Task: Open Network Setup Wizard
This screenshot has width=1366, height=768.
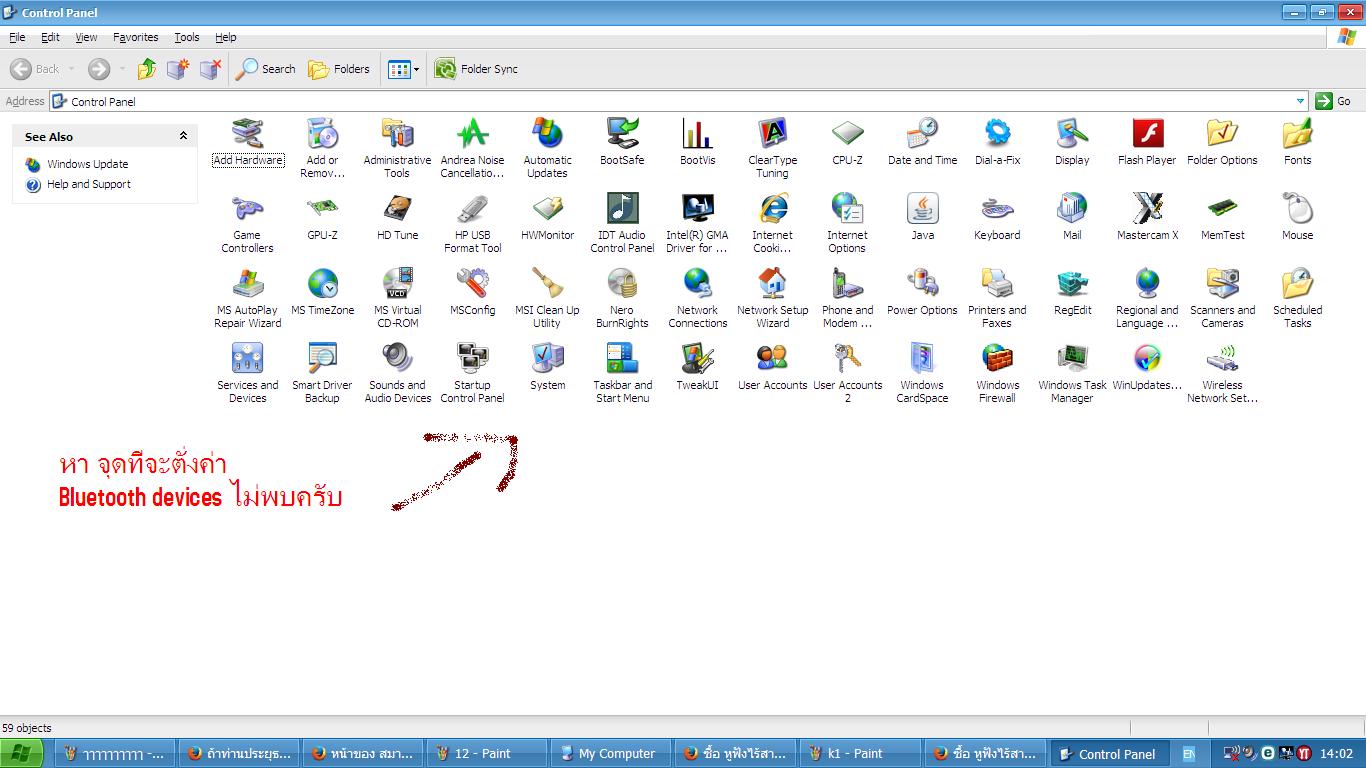Action: tap(772, 299)
